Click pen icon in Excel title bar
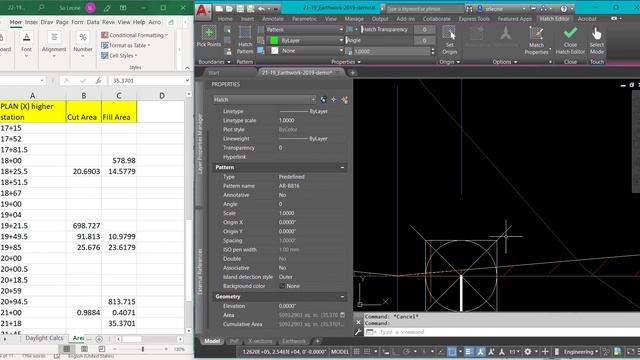Viewport: 640px width, 360px height. tap(107, 8)
